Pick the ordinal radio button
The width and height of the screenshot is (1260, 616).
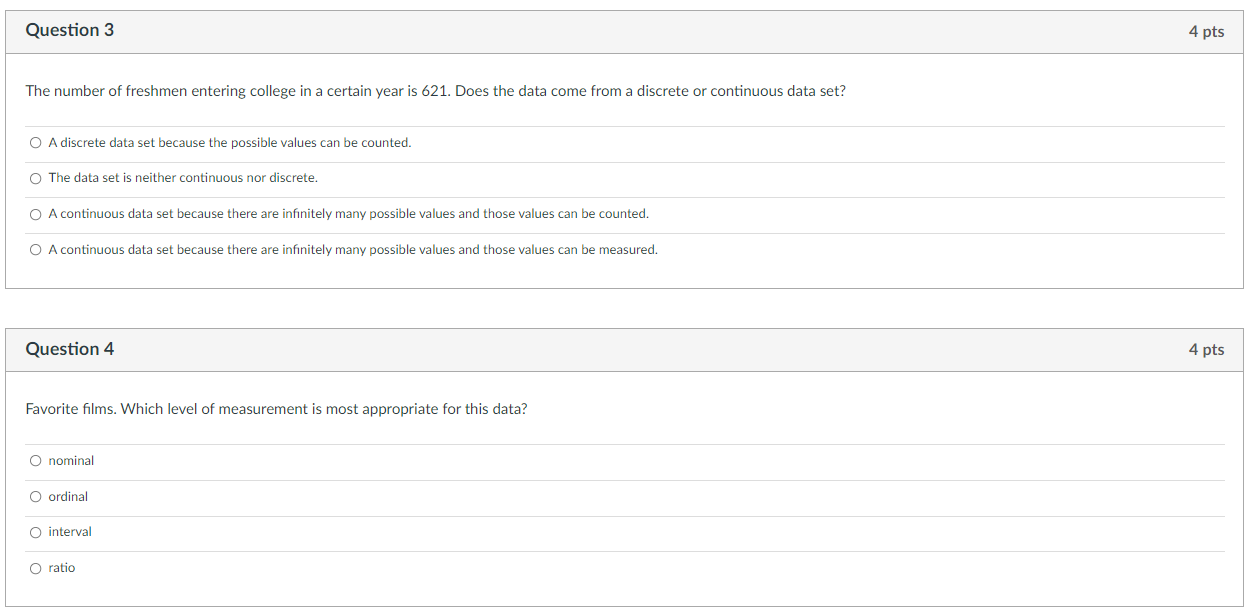pos(36,497)
